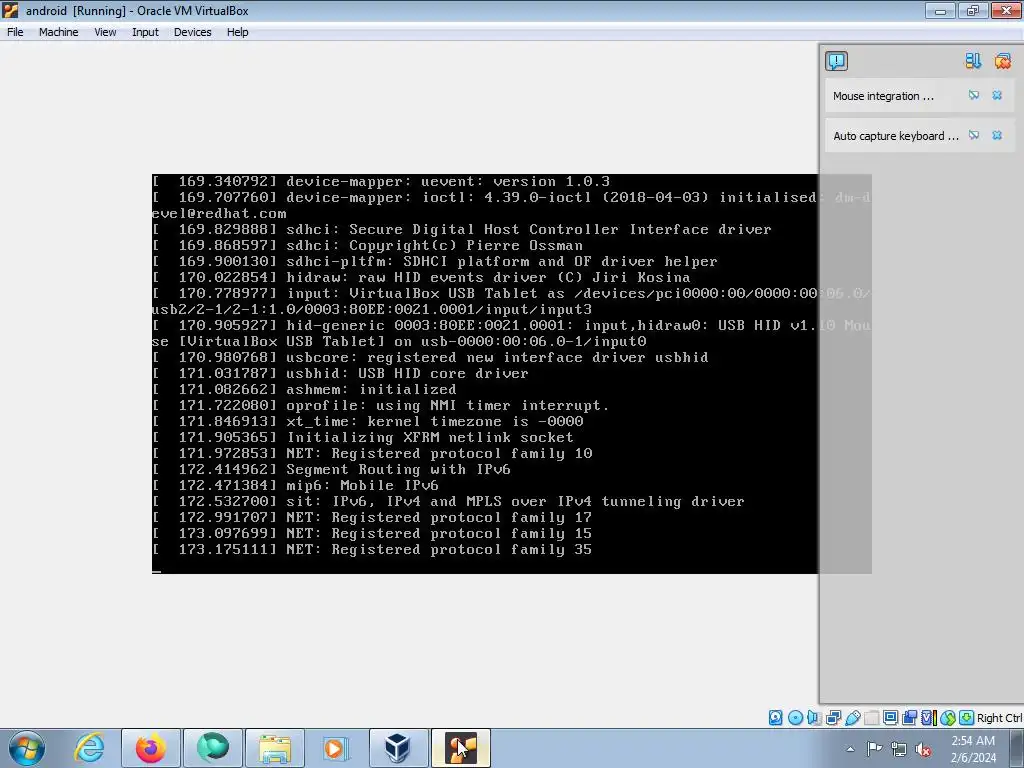1024x768 pixels.
Task: Click the notification order arrow icon
Action: [x=973, y=61]
